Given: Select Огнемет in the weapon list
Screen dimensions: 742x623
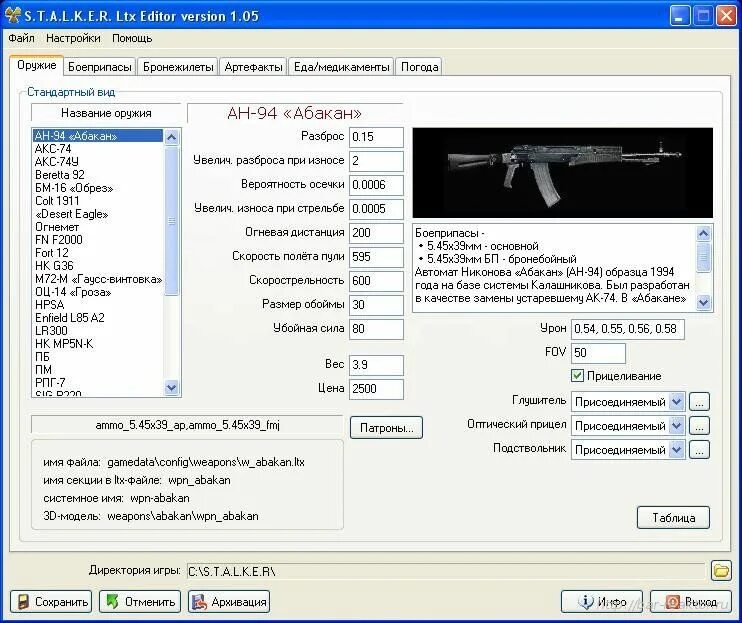Looking at the screenshot, I should [97, 227].
